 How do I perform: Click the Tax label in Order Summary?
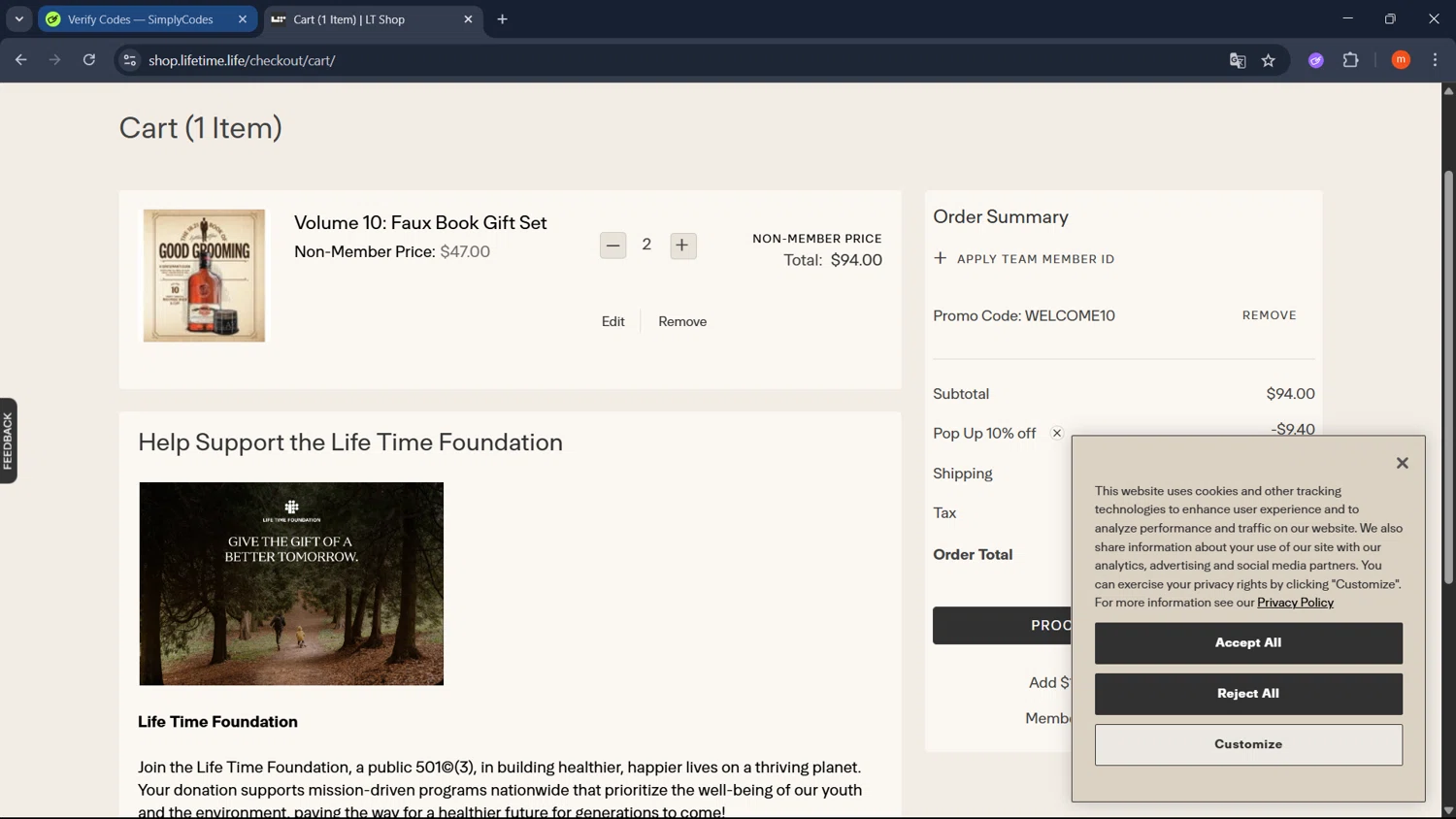[x=944, y=513]
